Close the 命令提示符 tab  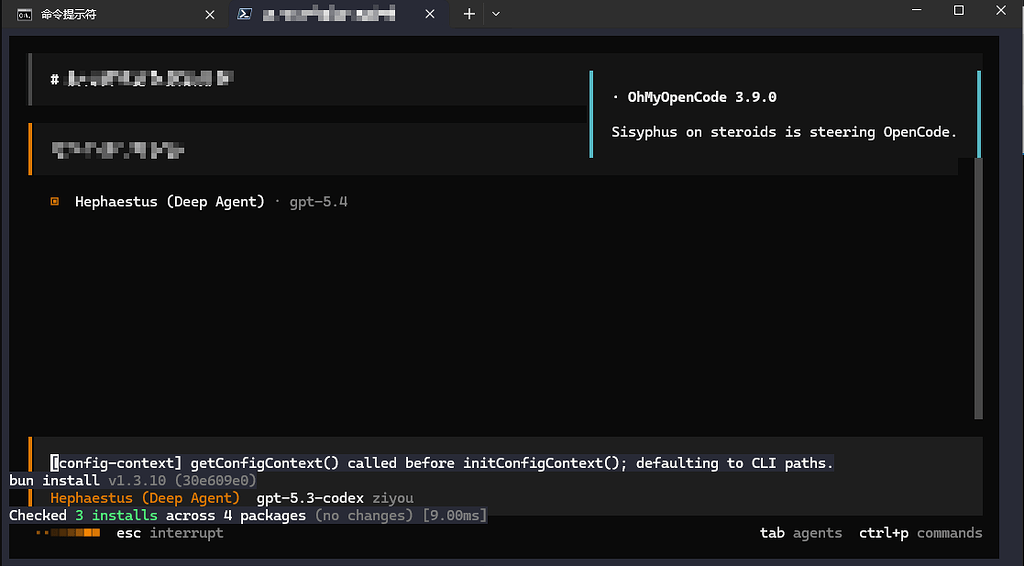(x=210, y=14)
